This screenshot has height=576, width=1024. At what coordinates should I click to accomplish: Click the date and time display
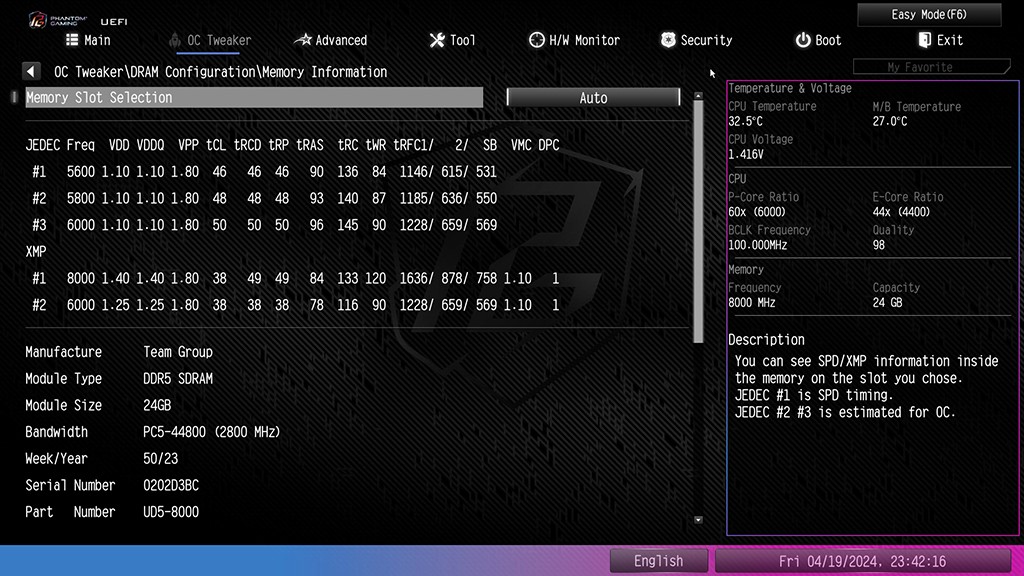click(x=862, y=561)
